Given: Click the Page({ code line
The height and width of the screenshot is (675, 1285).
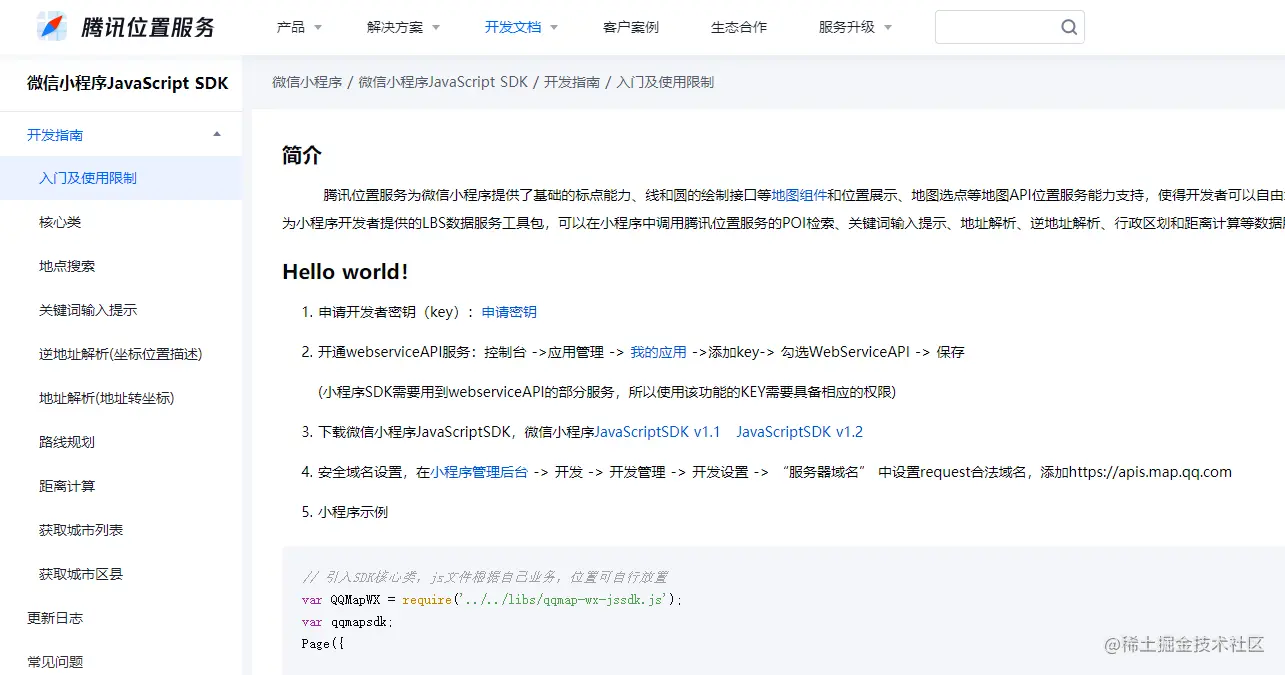Looking at the screenshot, I should 322,644.
